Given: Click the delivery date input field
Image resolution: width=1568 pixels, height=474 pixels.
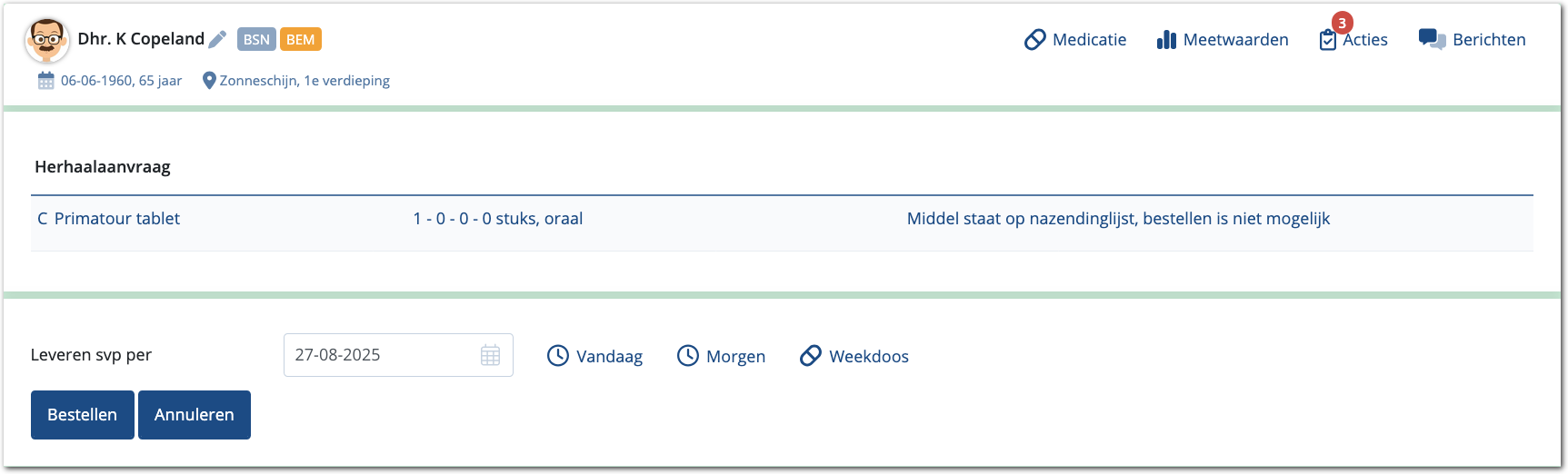Looking at the screenshot, I should (382, 355).
